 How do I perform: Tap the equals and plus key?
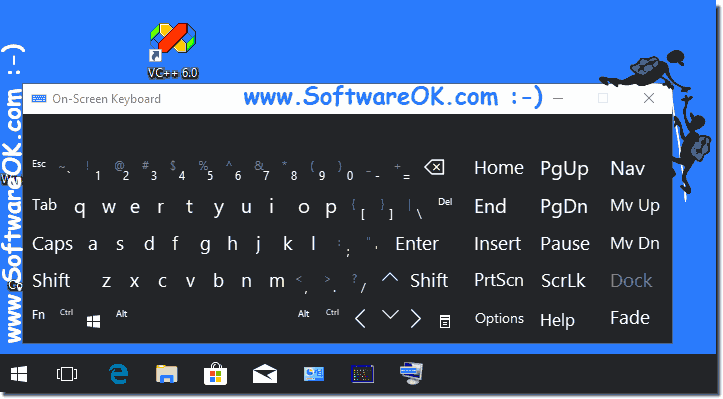click(402, 171)
